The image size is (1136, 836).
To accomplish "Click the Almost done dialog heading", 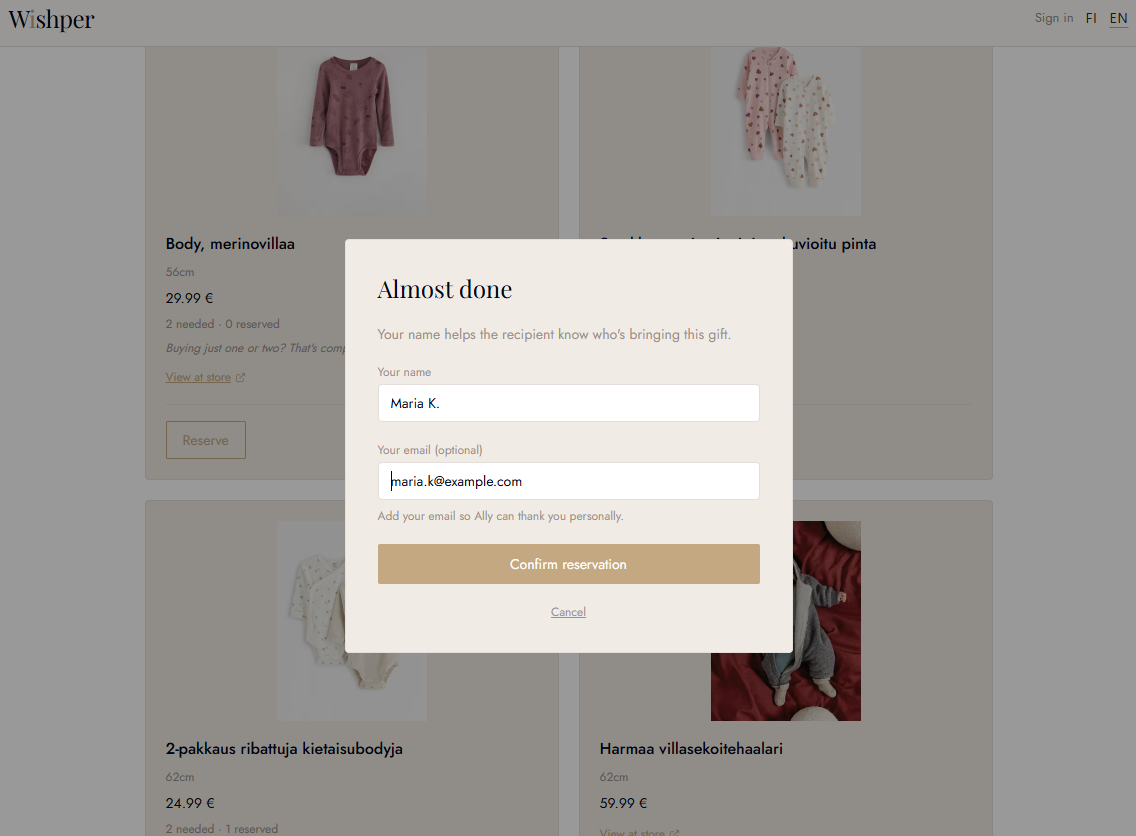I will click(x=445, y=289).
